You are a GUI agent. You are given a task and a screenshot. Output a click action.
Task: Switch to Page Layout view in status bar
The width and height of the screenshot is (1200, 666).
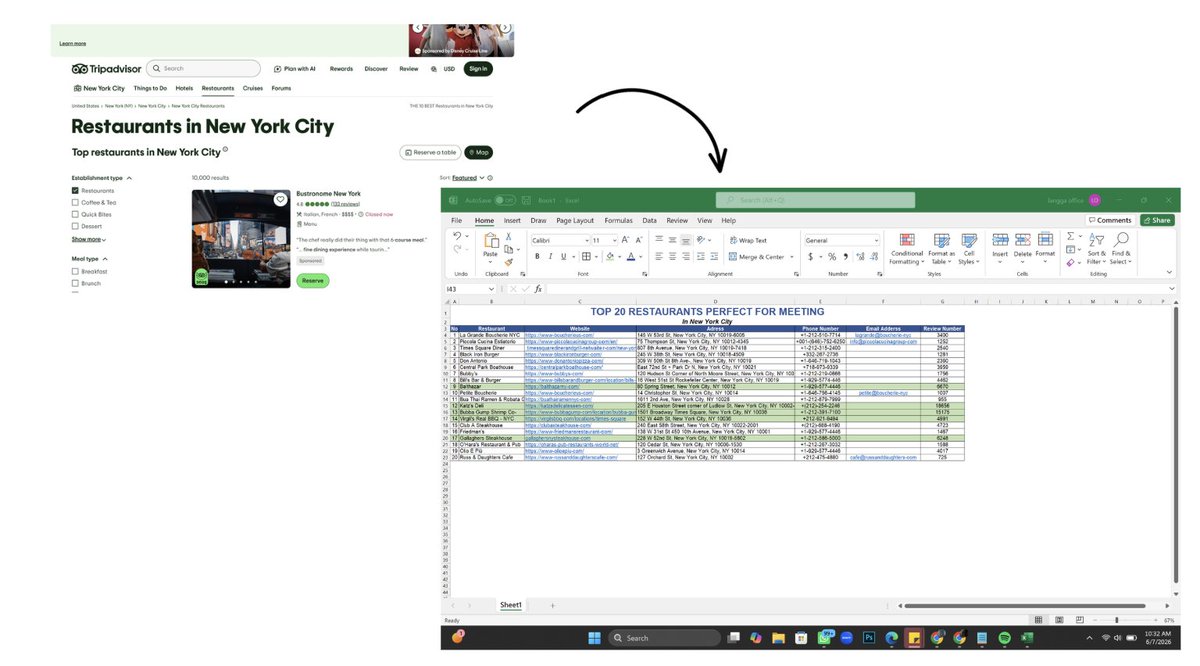1059,620
